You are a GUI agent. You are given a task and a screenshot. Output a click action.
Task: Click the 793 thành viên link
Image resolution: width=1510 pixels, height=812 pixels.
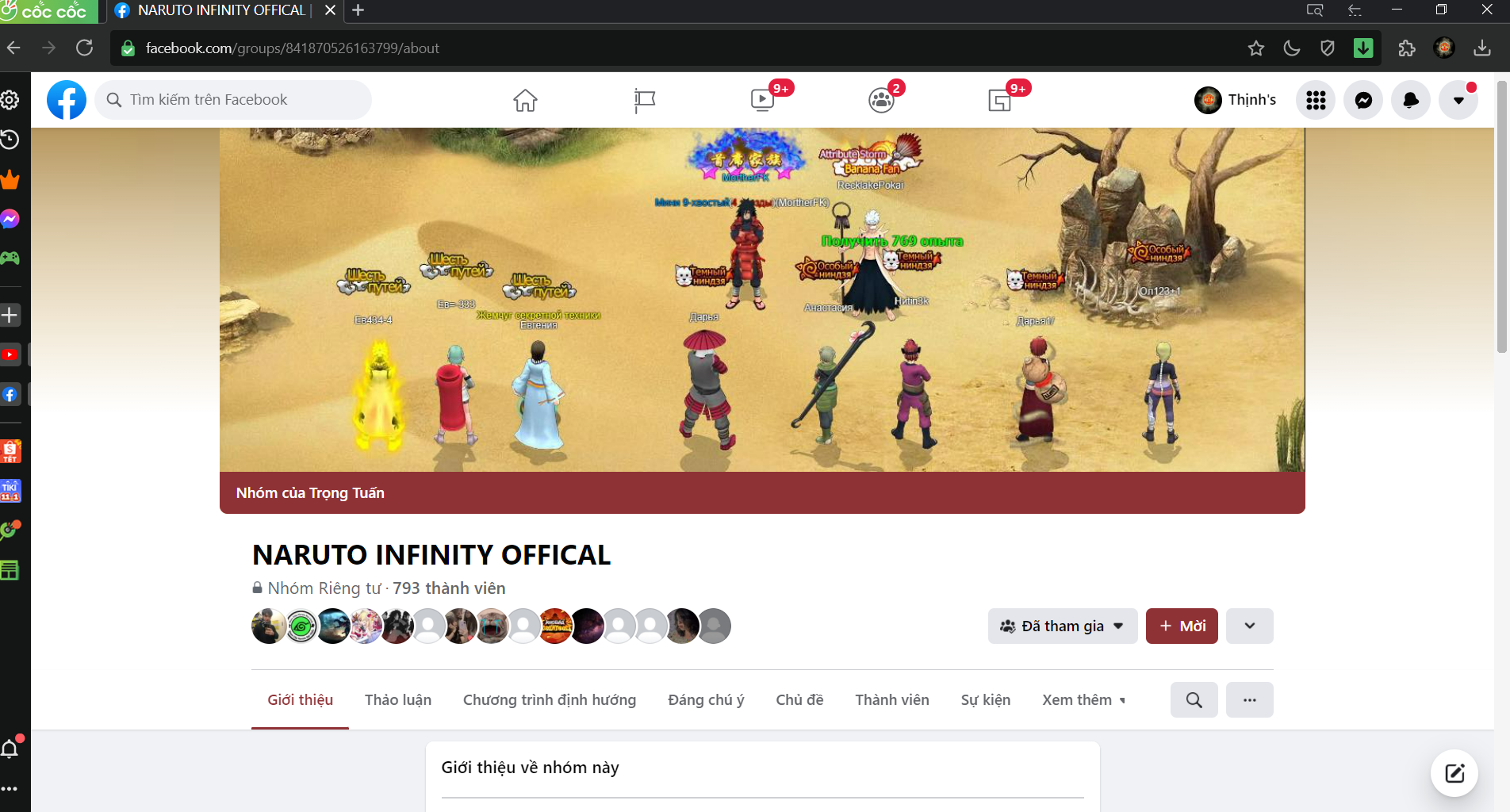pos(449,588)
